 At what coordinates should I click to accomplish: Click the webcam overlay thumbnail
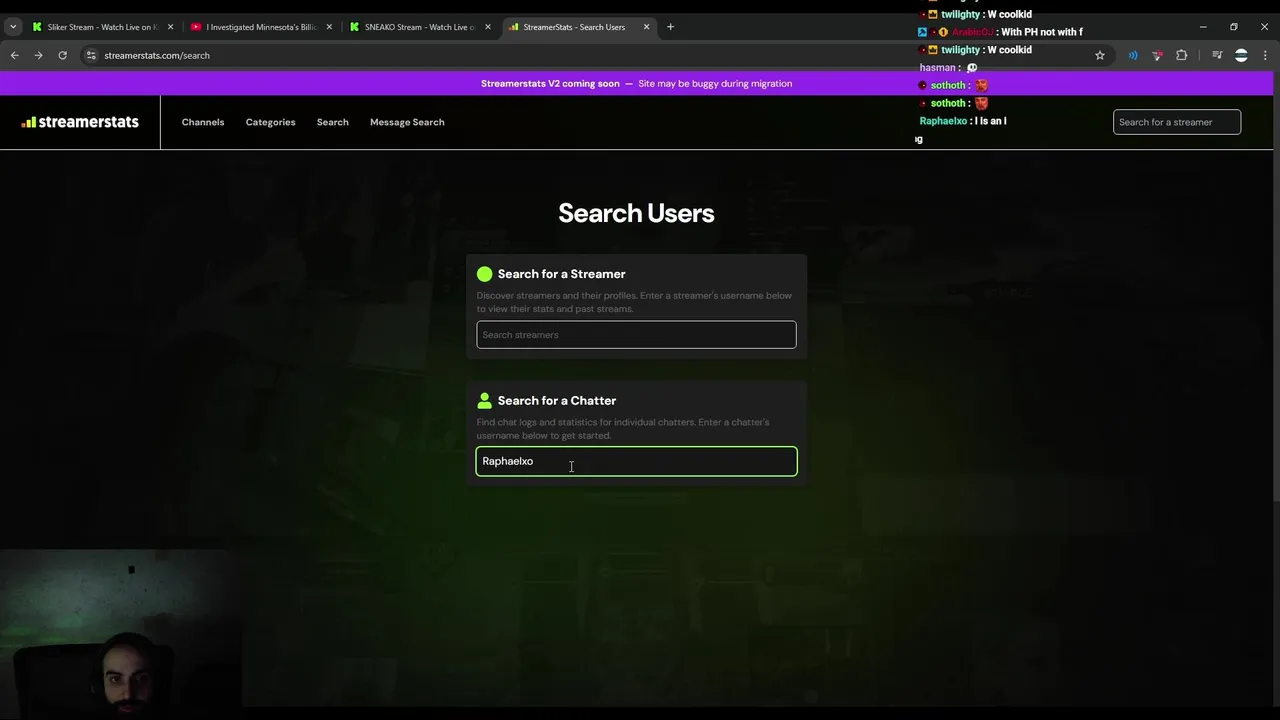coord(120,634)
